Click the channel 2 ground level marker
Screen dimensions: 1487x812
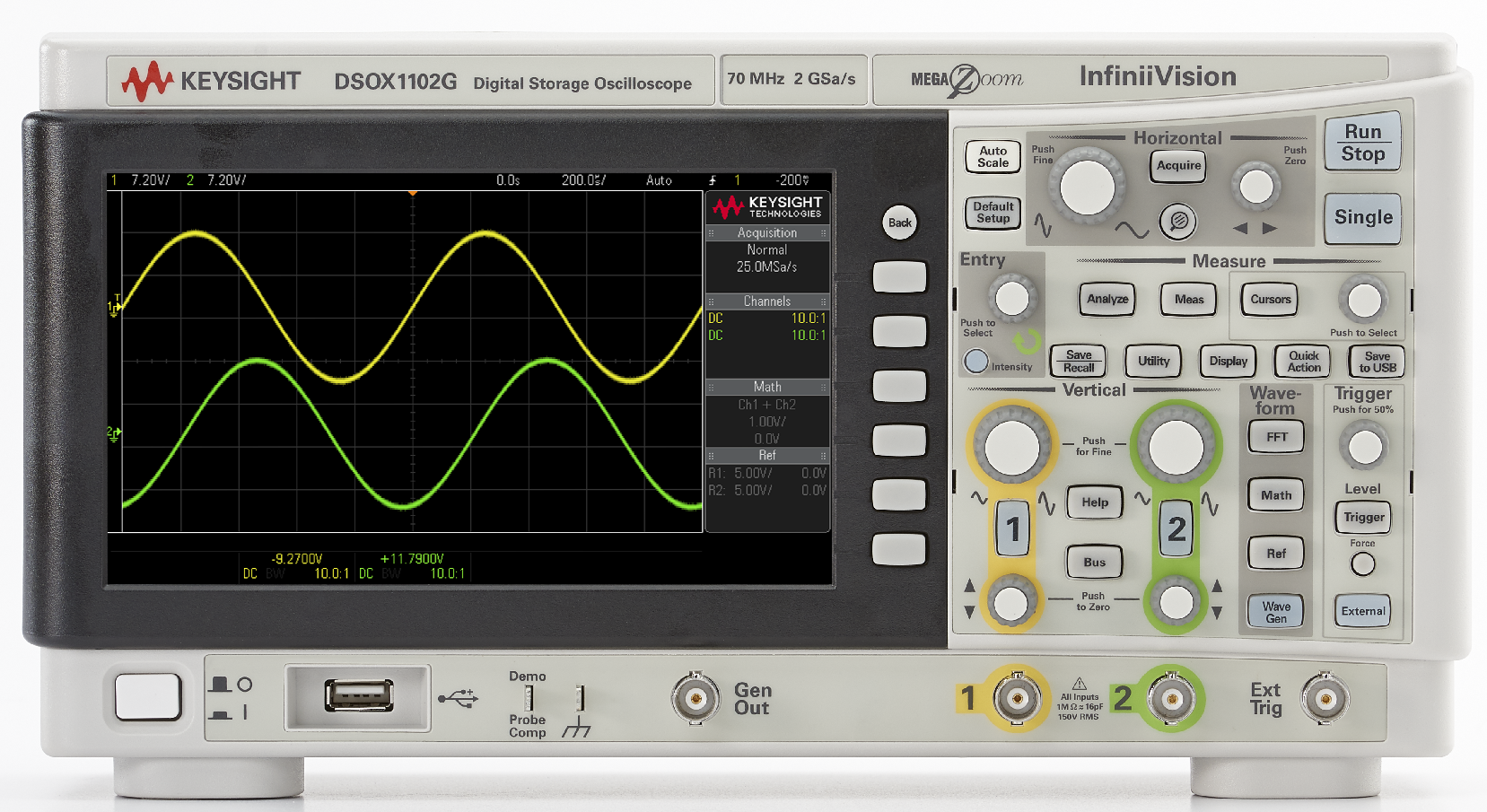[115, 432]
